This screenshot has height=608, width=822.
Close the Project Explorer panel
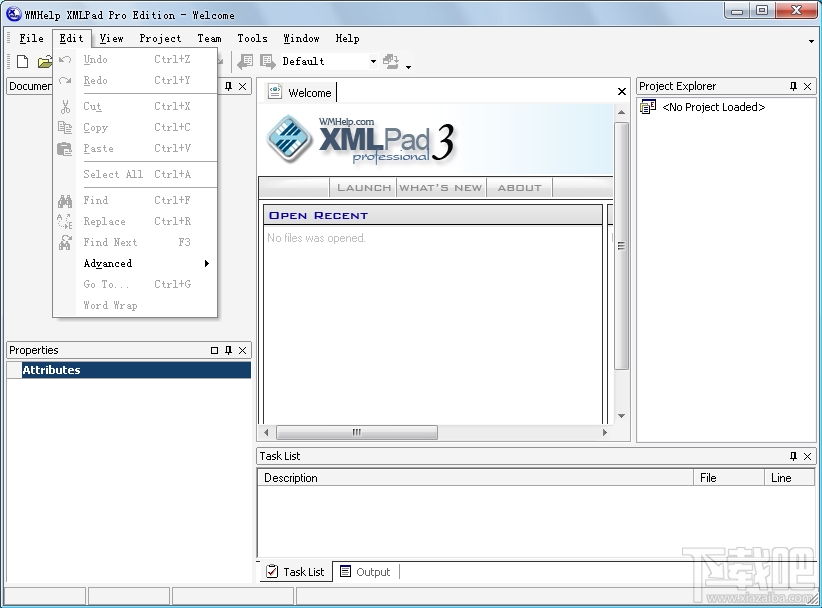807,86
